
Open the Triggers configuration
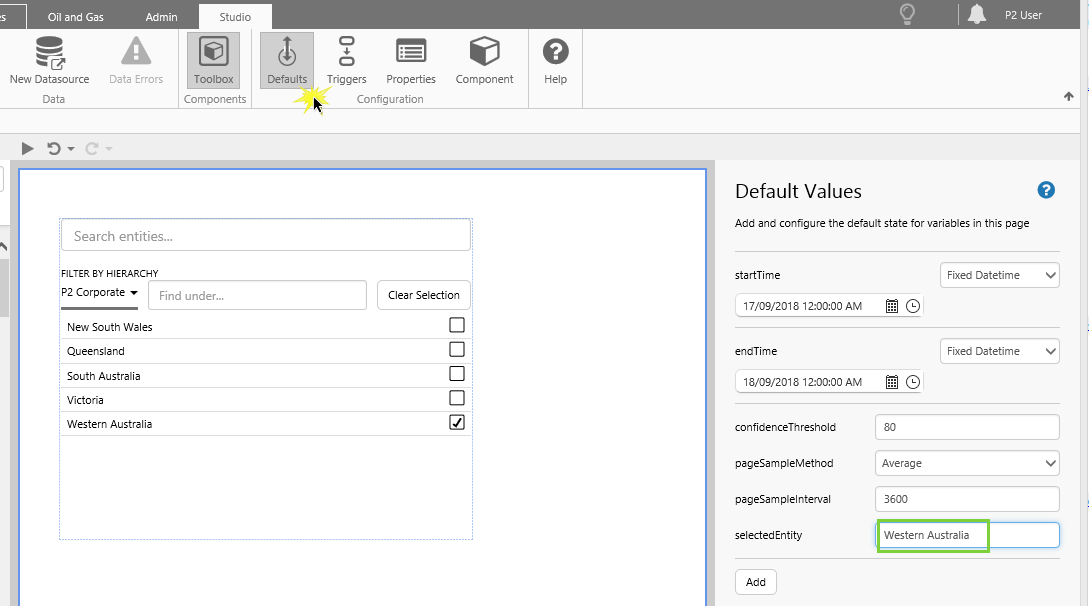346,60
